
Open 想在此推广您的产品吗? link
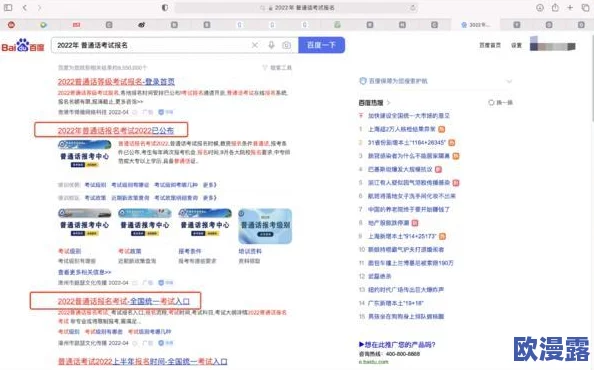click(x=397, y=345)
